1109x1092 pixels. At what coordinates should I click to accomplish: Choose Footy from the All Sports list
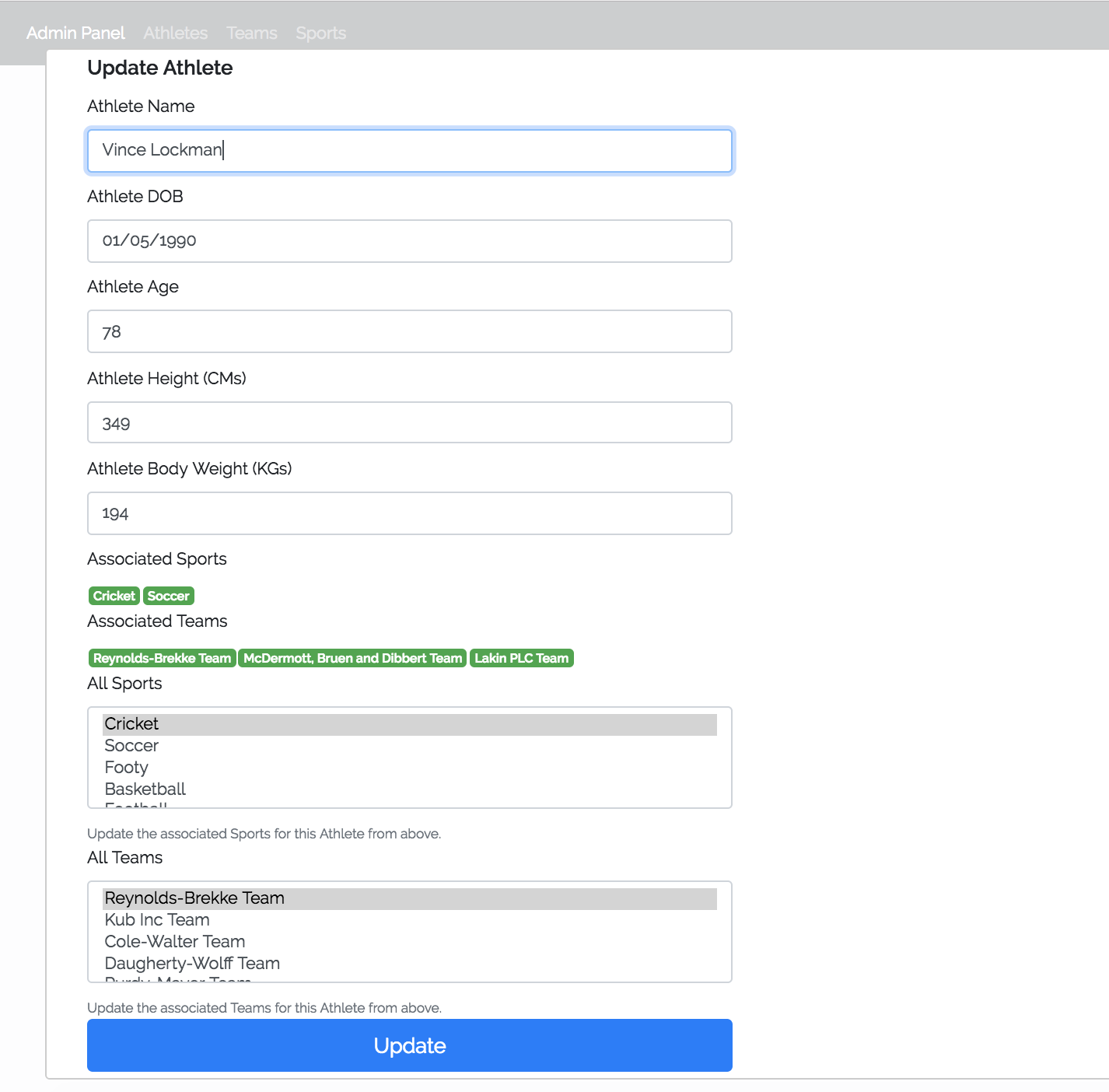(x=126, y=768)
